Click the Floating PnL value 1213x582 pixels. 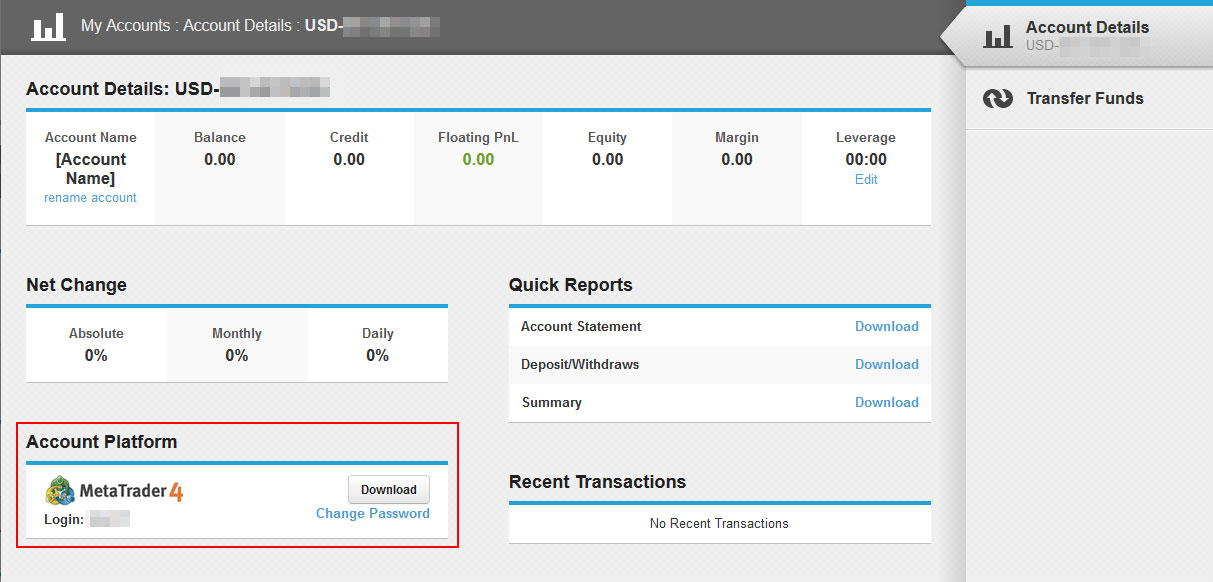point(478,160)
